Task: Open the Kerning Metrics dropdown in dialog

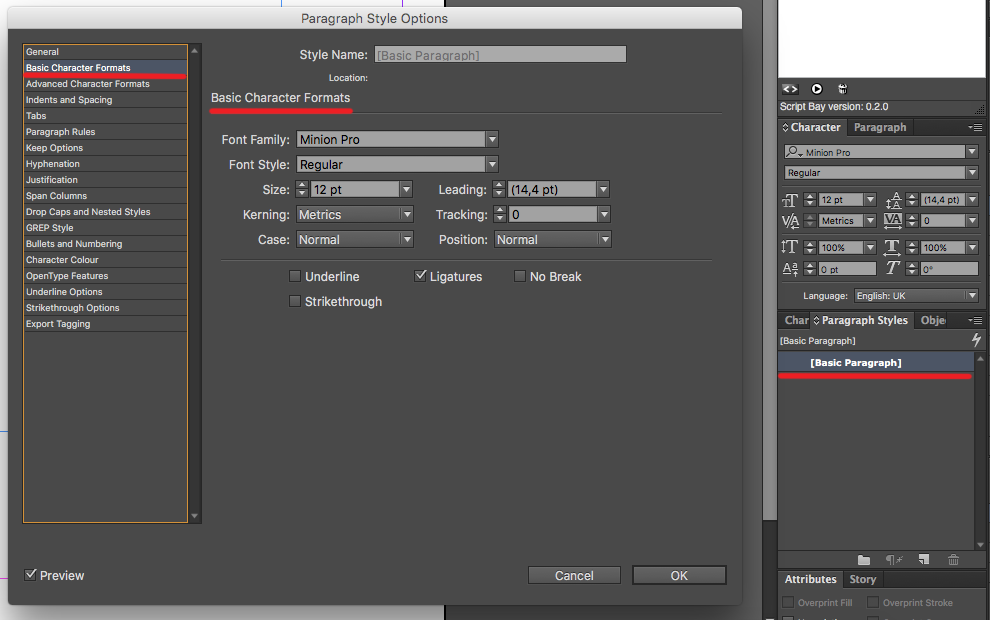Action: click(x=355, y=215)
